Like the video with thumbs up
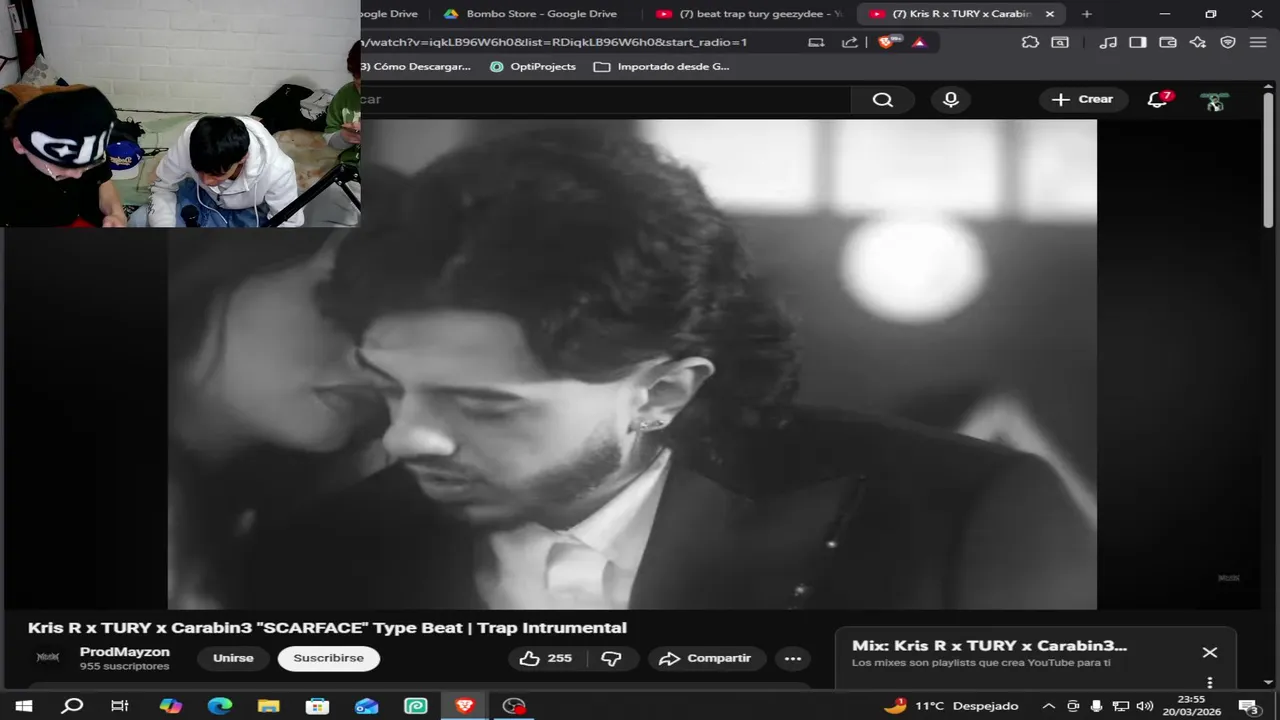This screenshot has height=720, width=1280. coord(546,658)
